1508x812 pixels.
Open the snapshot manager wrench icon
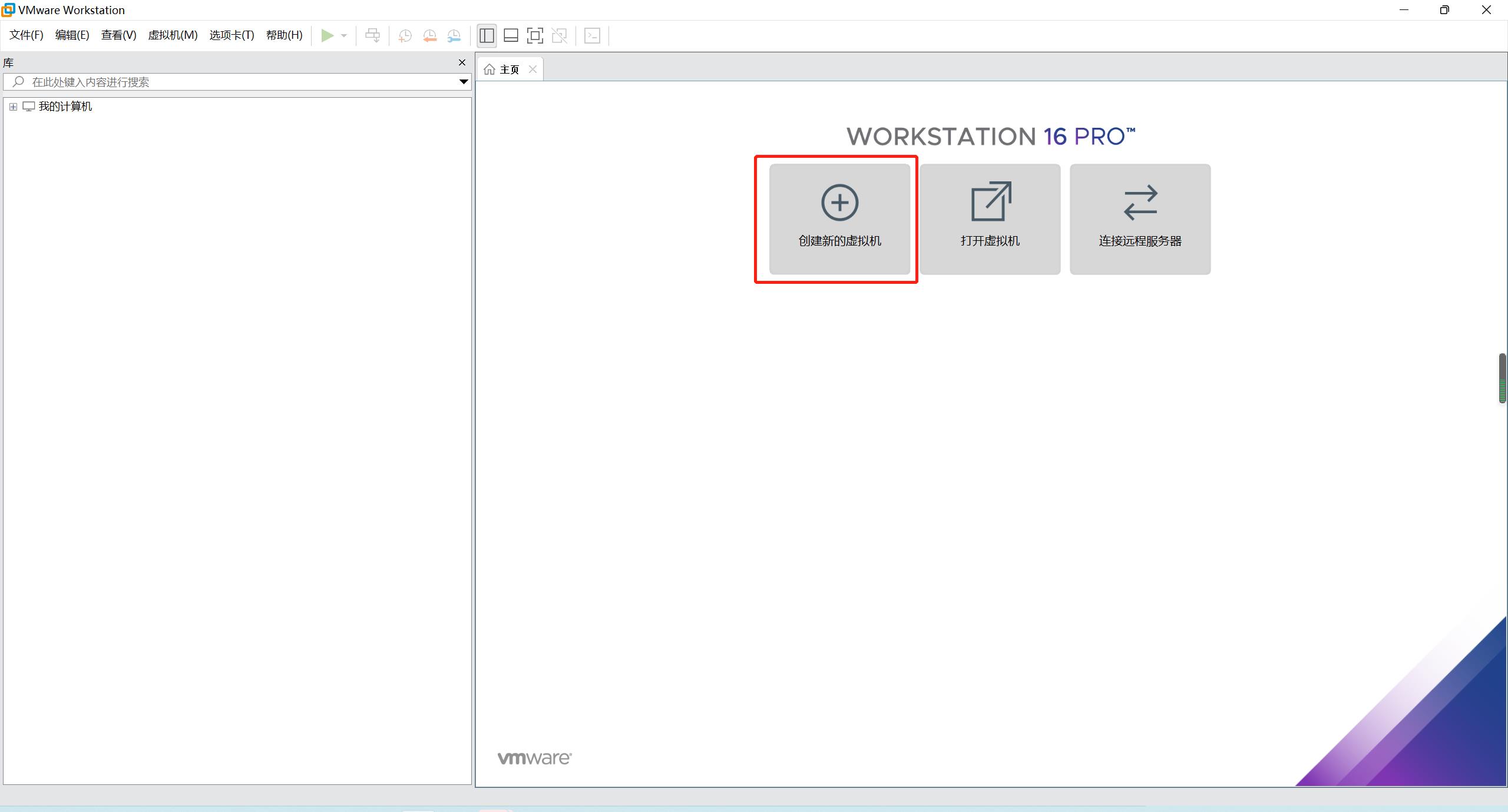[454, 36]
